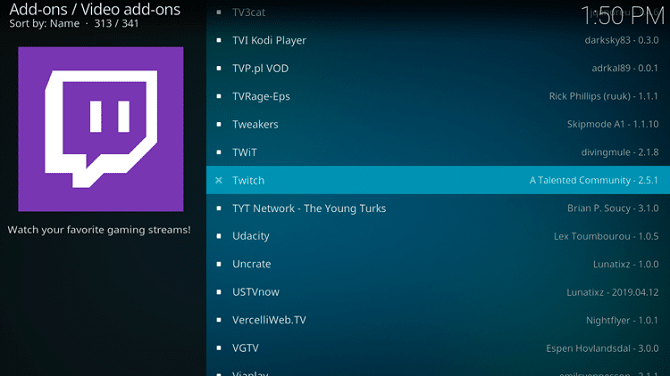
Task: Select the VGTV add-on
Action: 438,348
